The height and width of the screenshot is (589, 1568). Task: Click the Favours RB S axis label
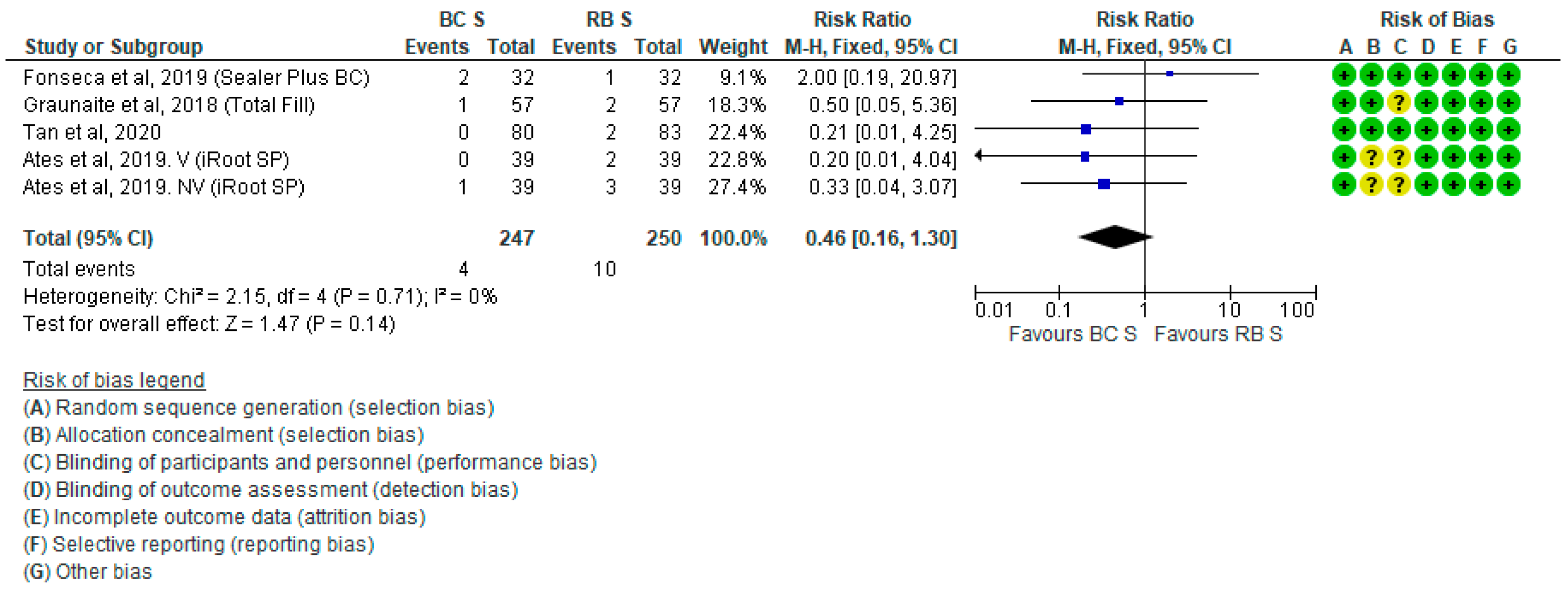click(1218, 334)
